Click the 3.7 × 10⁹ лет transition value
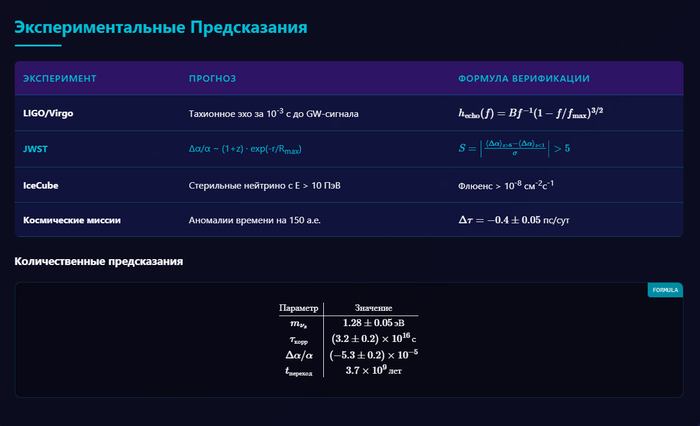 pos(373,371)
